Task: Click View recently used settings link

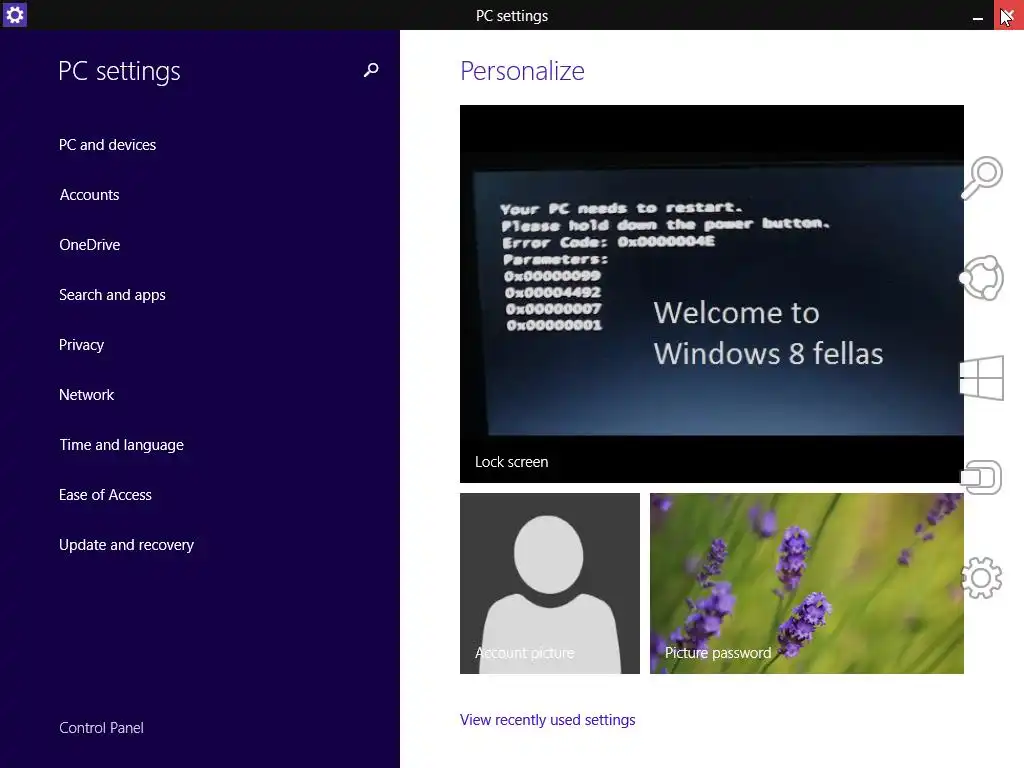Action: tap(547, 720)
